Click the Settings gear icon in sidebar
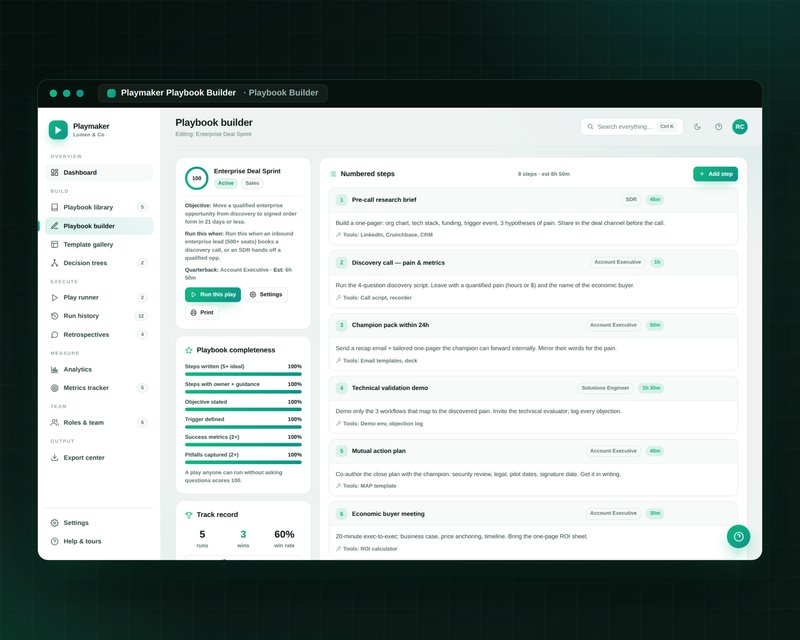The width and height of the screenshot is (800, 640). tap(55, 523)
